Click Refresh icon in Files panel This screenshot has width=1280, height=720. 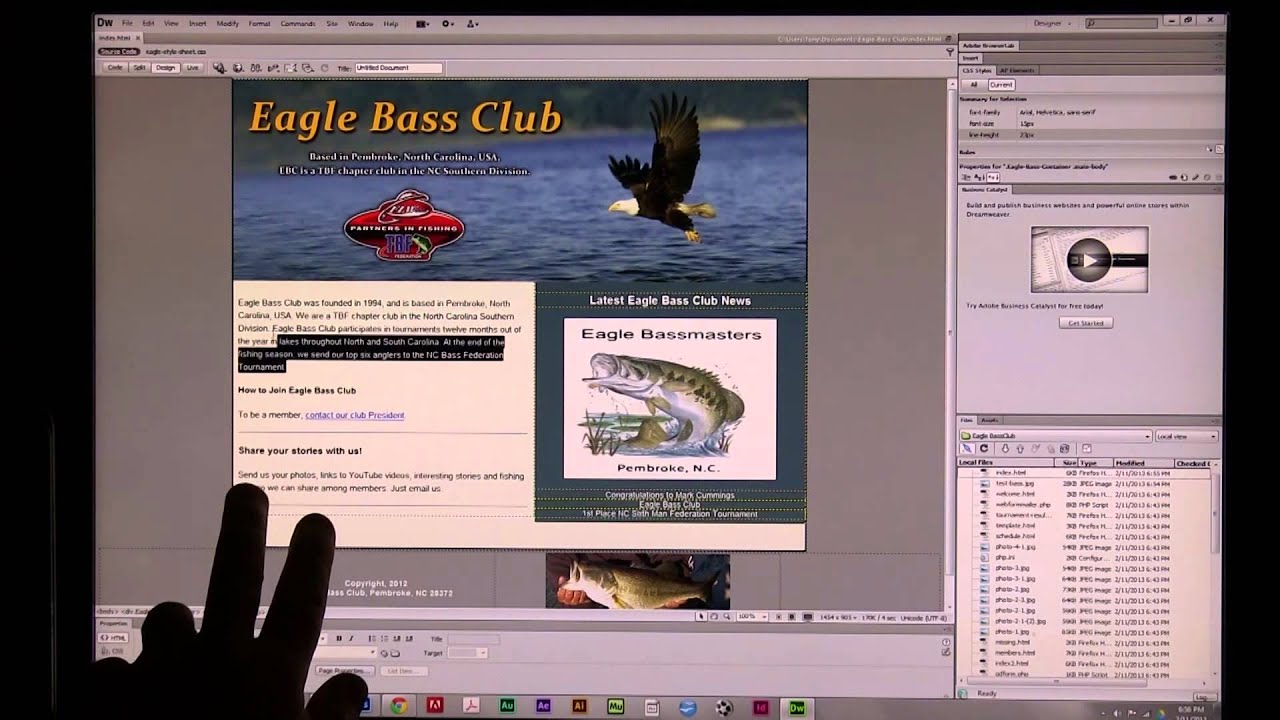(x=984, y=449)
